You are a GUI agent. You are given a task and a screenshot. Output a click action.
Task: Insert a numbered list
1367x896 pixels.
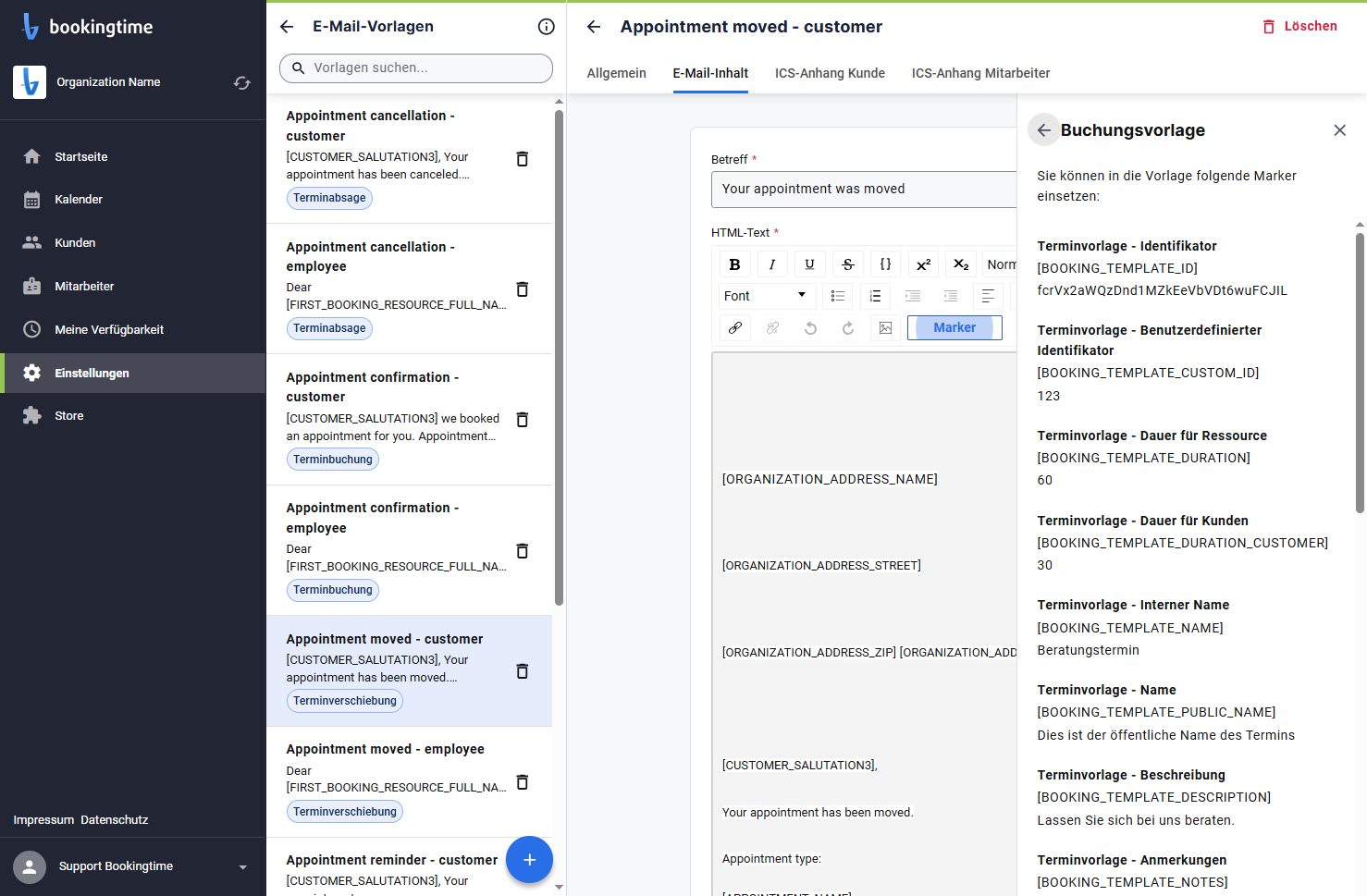[875, 296]
